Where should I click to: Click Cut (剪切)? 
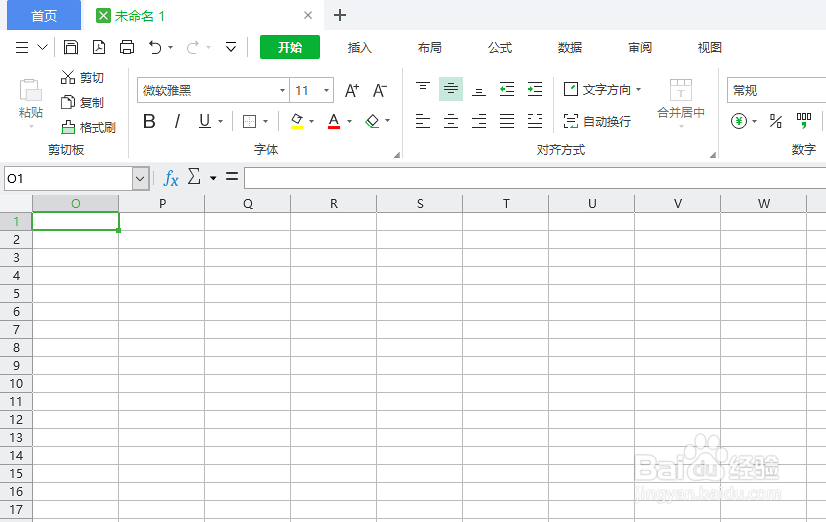(82, 77)
